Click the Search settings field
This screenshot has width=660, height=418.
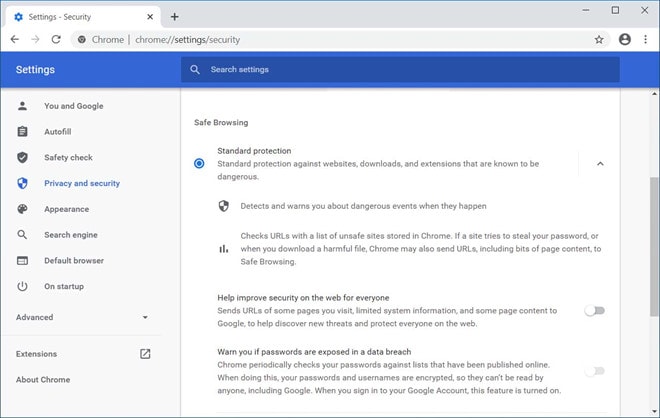(400, 69)
